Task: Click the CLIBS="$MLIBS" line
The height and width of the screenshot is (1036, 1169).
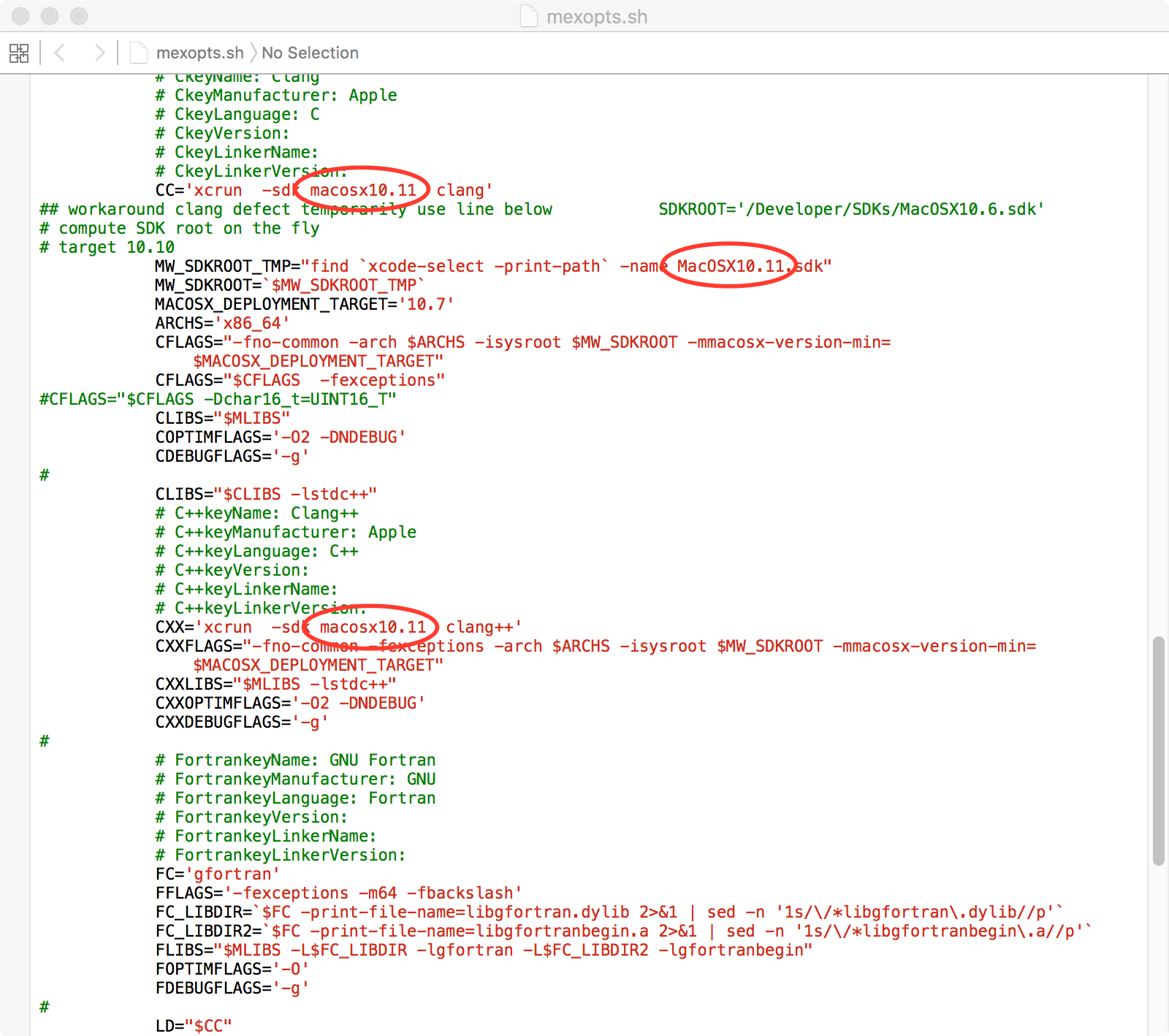Action: point(222,418)
